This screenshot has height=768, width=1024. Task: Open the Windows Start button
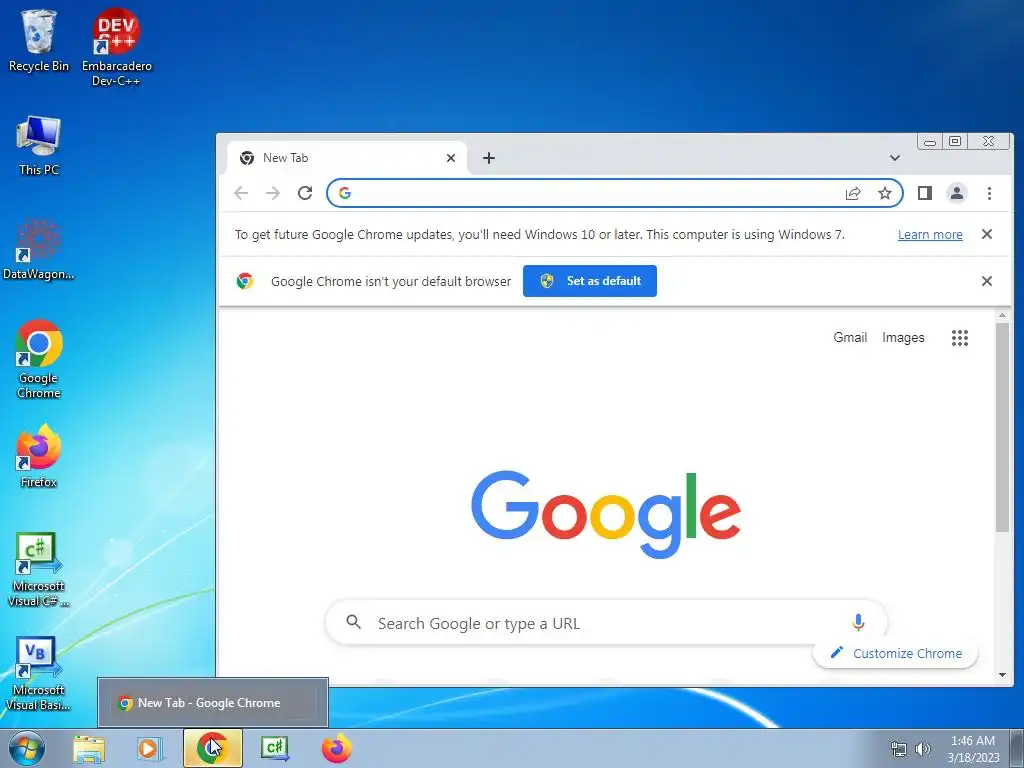(27, 748)
